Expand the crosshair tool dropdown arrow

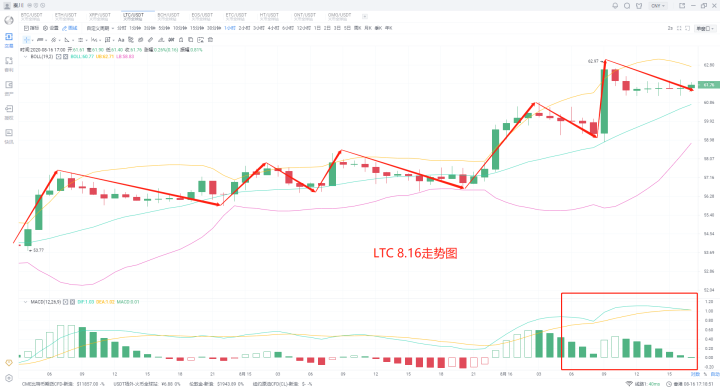[x=33, y=40]
